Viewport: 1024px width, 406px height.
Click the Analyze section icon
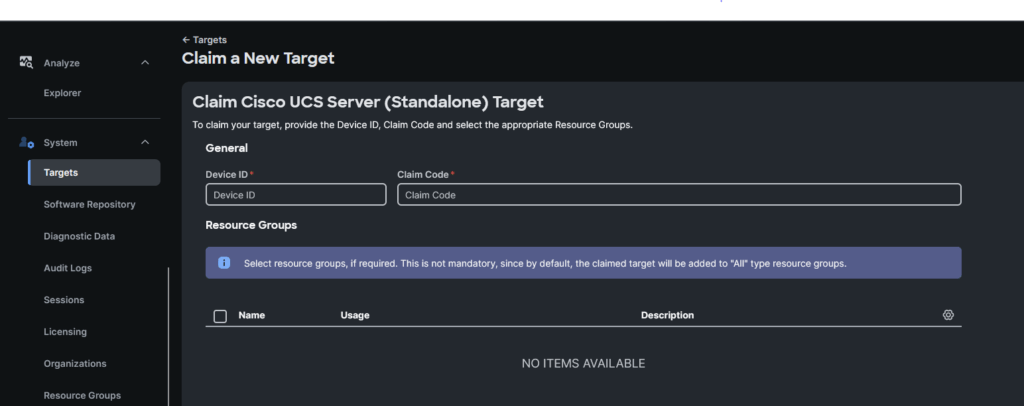(26, 63)
